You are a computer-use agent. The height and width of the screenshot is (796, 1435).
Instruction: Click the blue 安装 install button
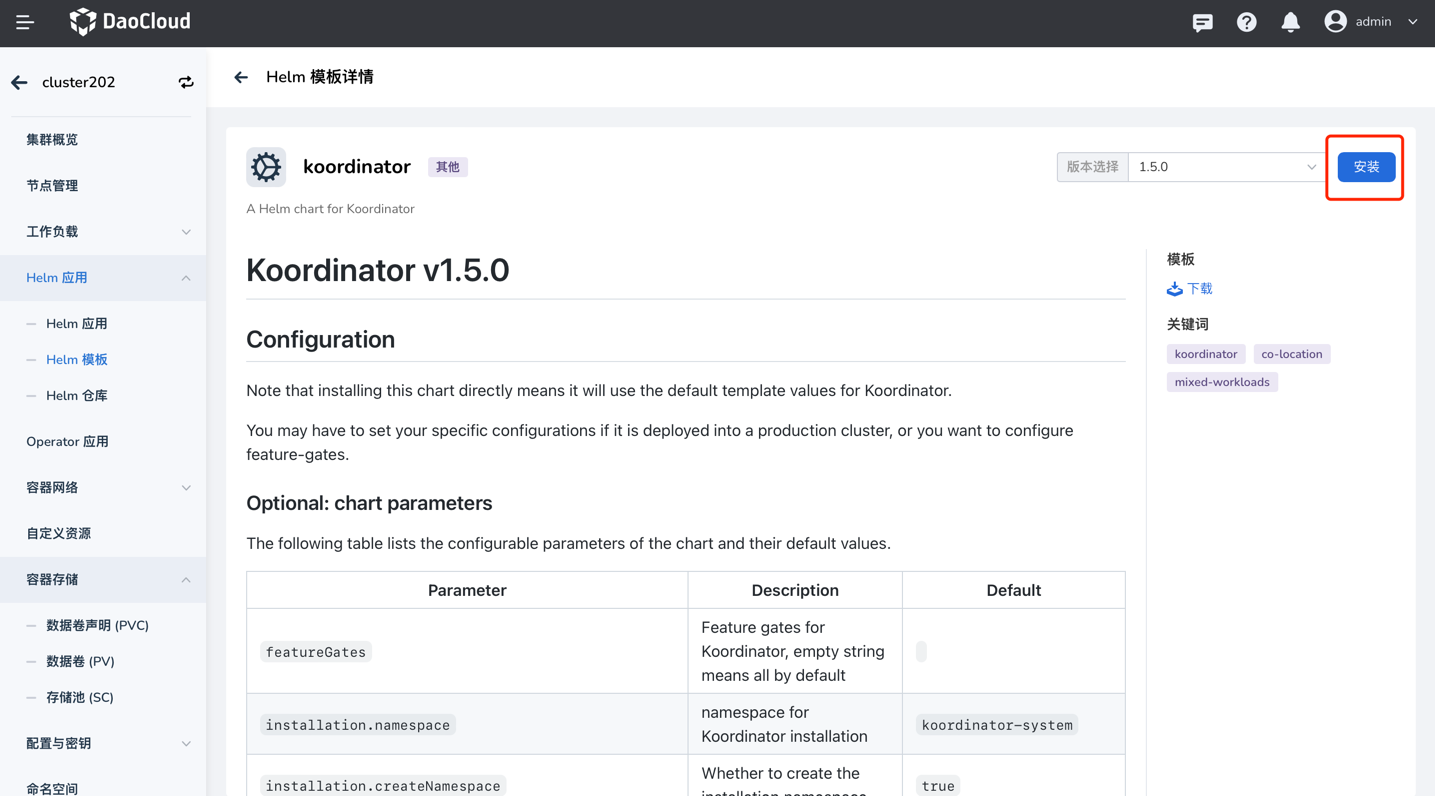point(1365,167)
